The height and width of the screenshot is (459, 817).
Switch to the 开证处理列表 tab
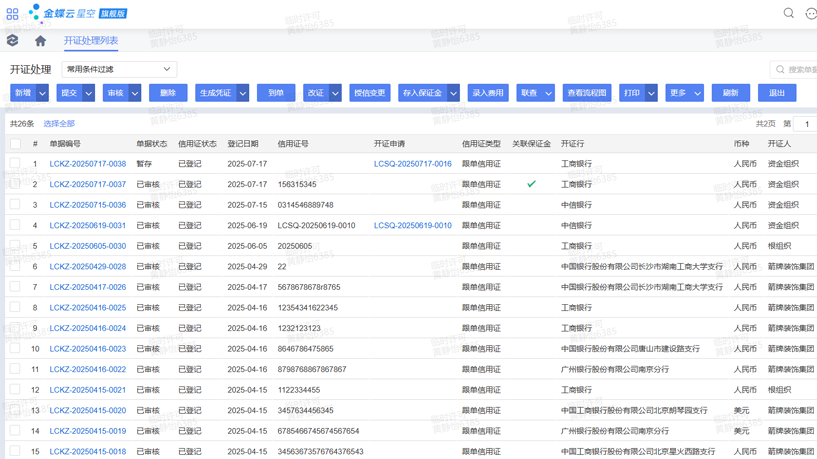click(x=91, y=41)
